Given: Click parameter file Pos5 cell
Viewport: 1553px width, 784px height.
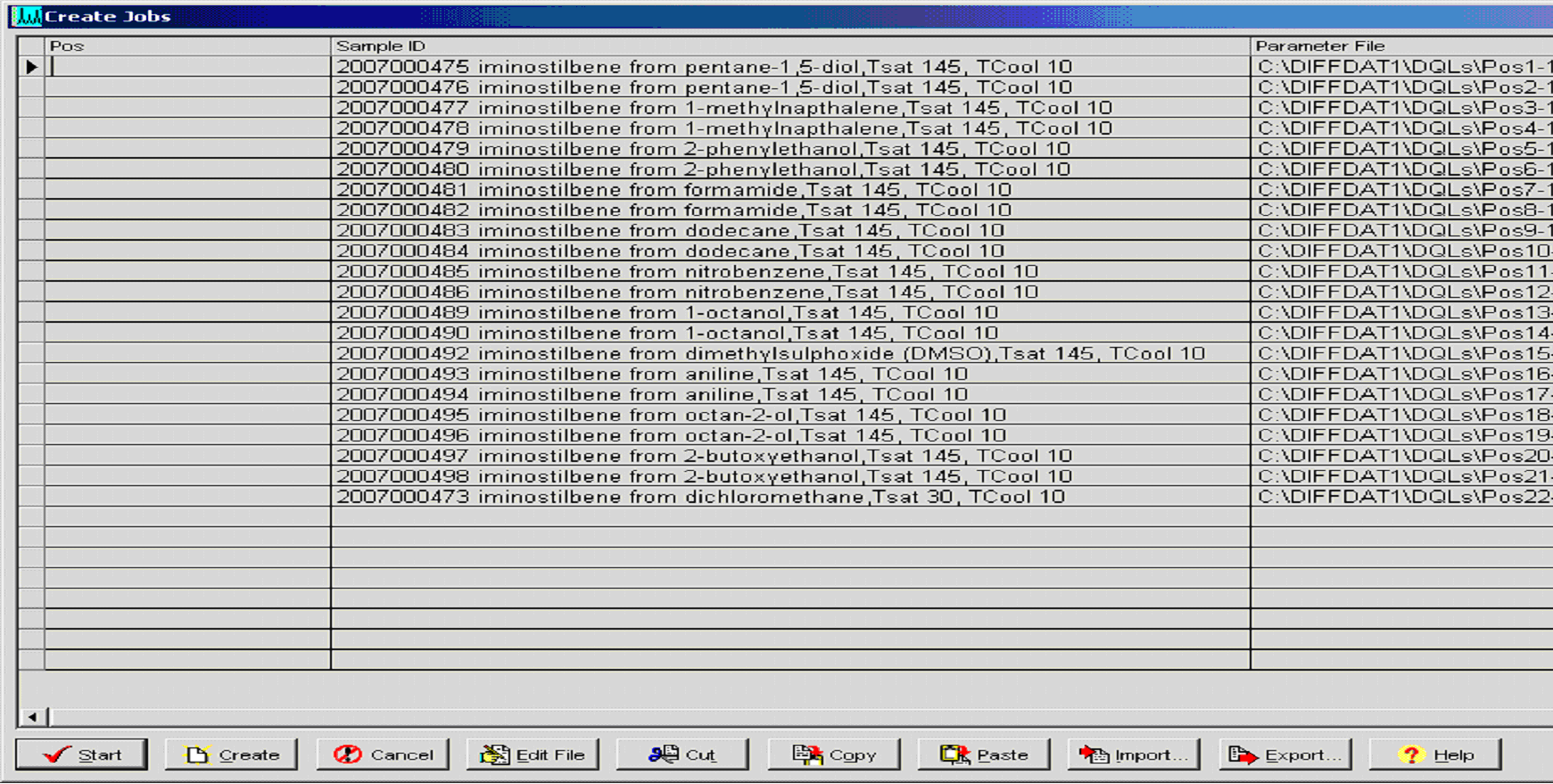Looking at the screenshot, I should [1402, 149].
